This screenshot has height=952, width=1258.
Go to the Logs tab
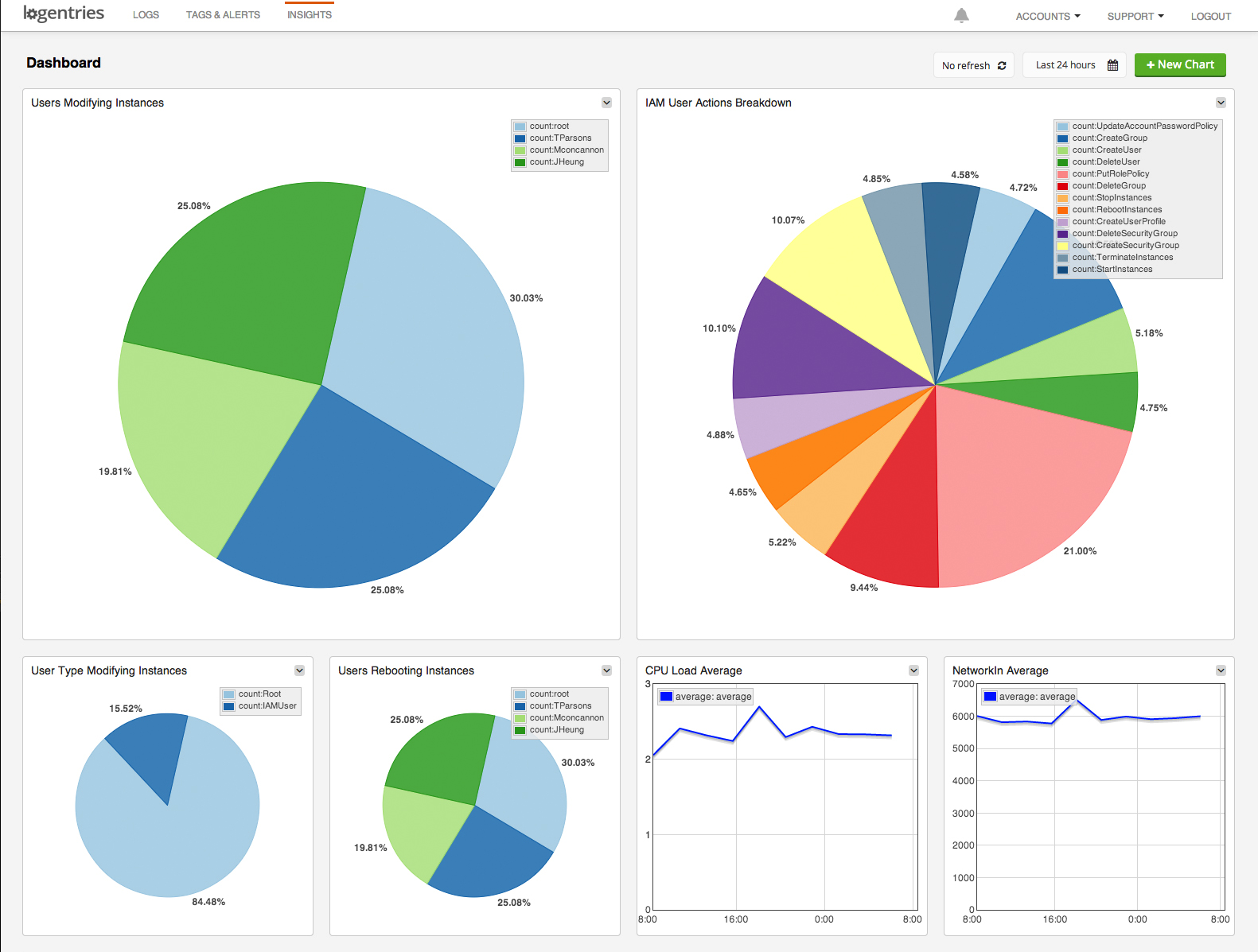tap(146, 15)
